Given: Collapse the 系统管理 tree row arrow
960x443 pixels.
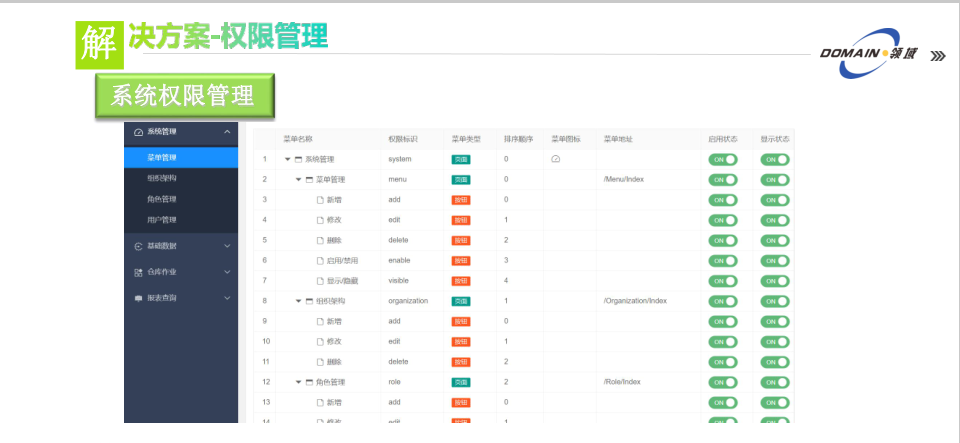Looking at the screenshot, I should point(287,159).
